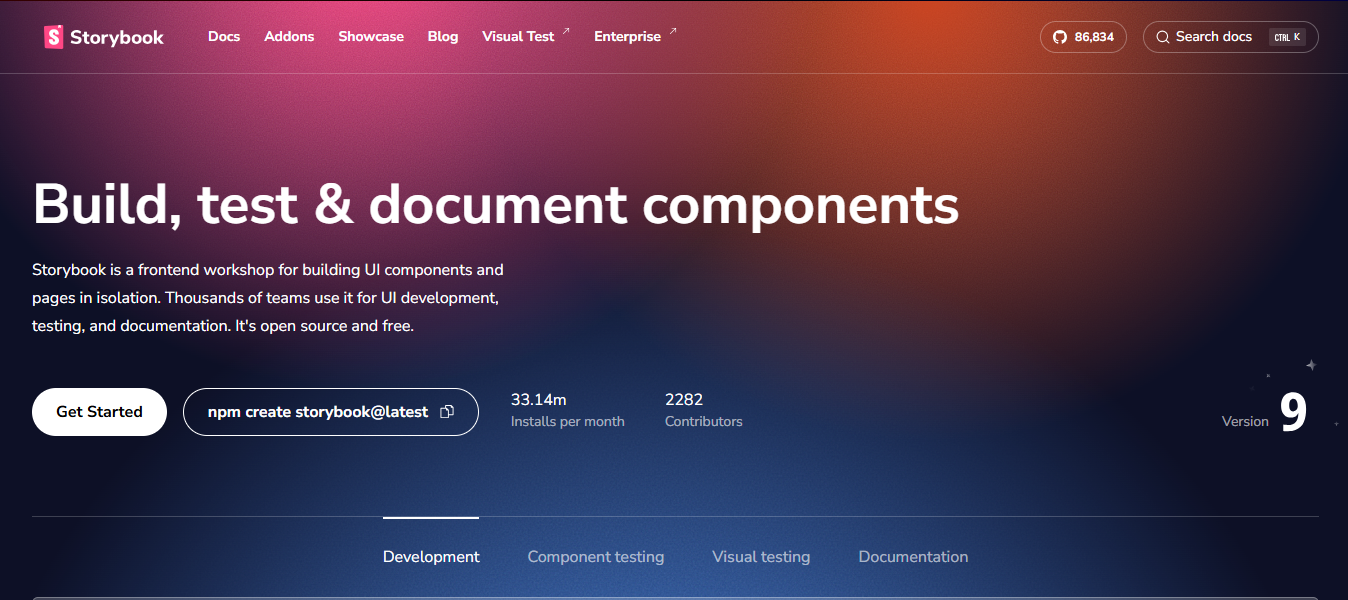Click the external arrow beside Visual Test
Image resolution: width=1348 pixels, height=600 pixels.
tap(566, 32)
